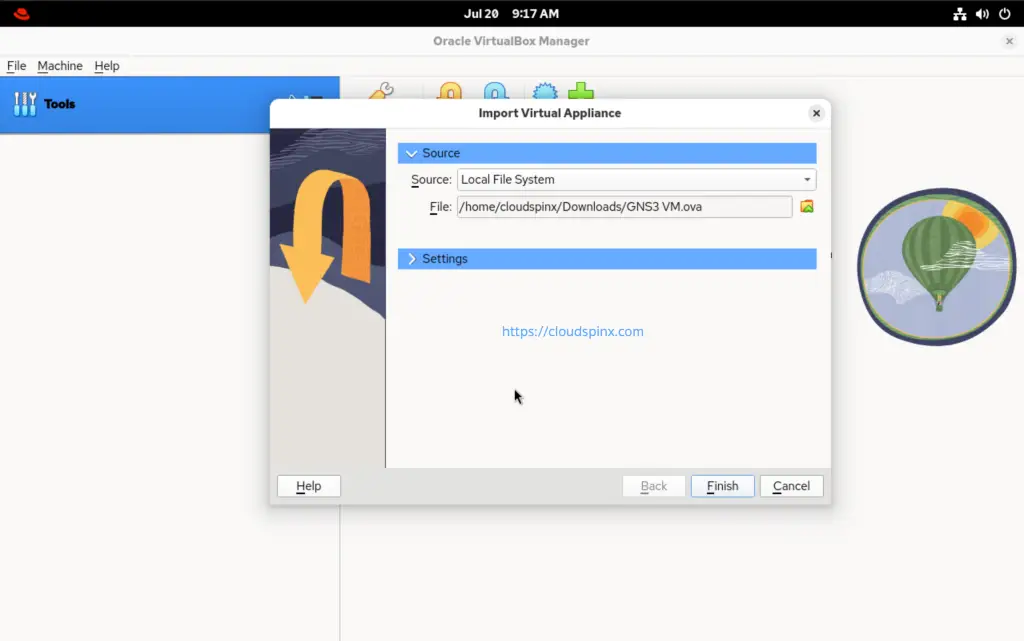Screen dimensions: 1024x641
Task: Open the Machine menu
Action: point(59,66)
